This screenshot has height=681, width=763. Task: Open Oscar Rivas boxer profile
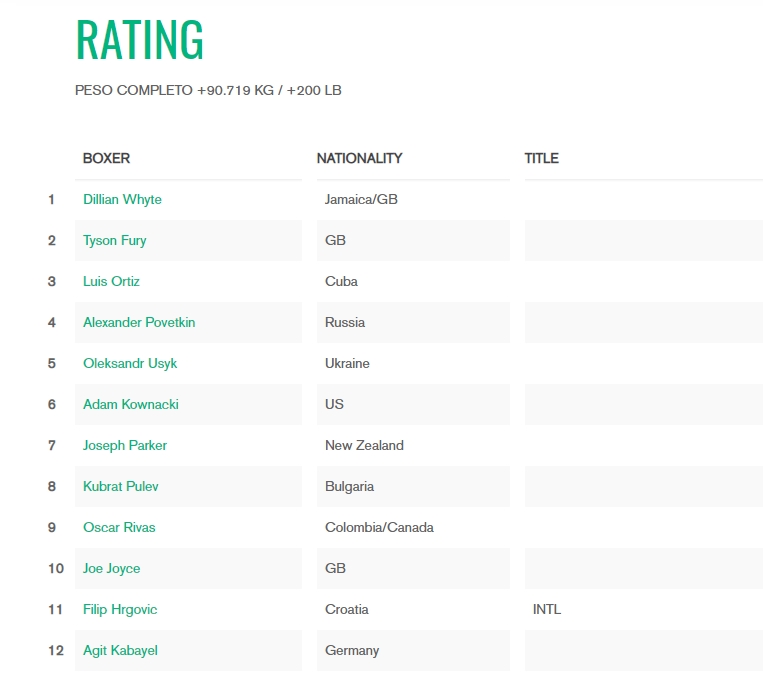pyautogui.click(x=119, y=528)
